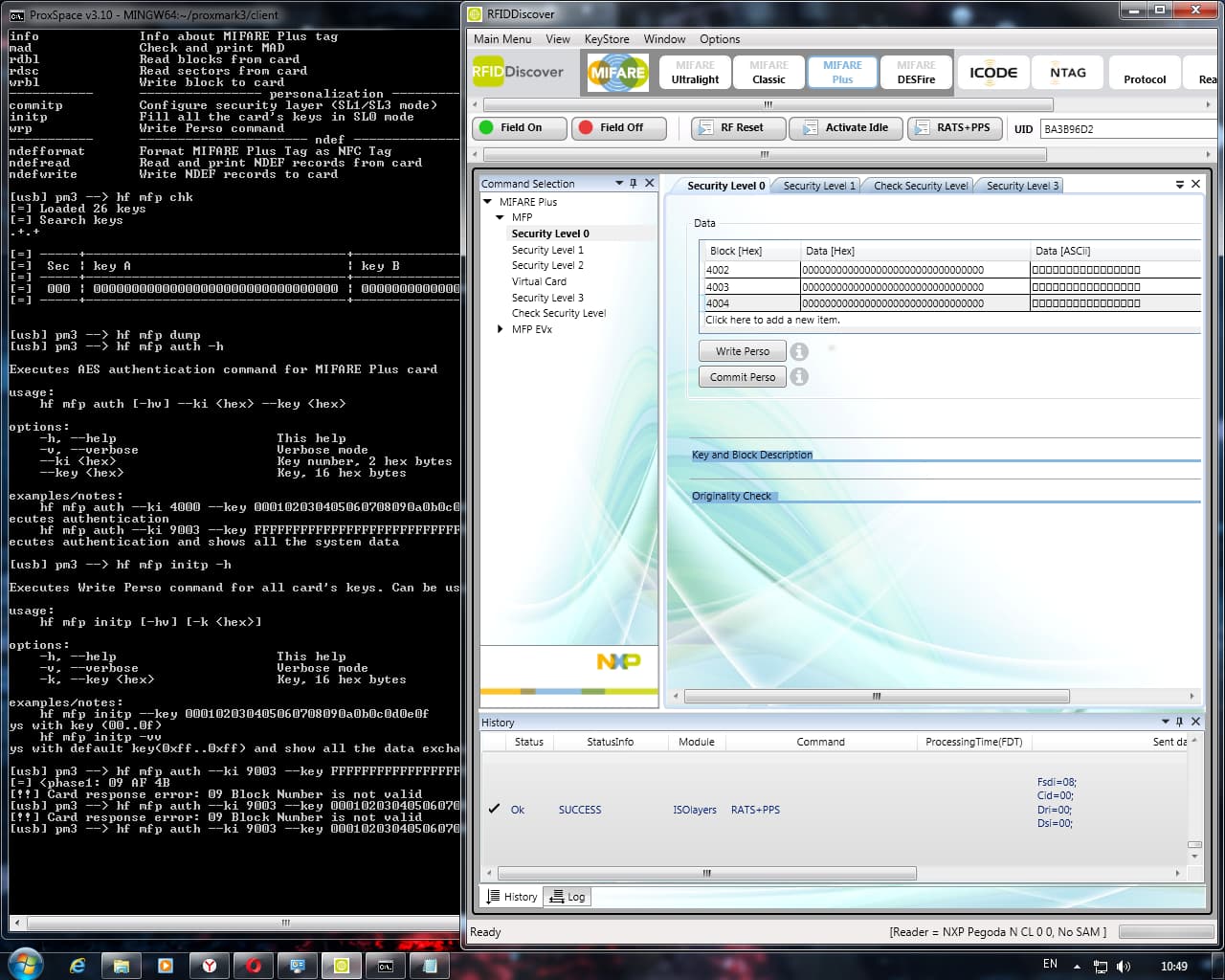This screenshot has height=980, width=1225.
Task: Turn the RF field off
Action: click(x=619, y=127)
